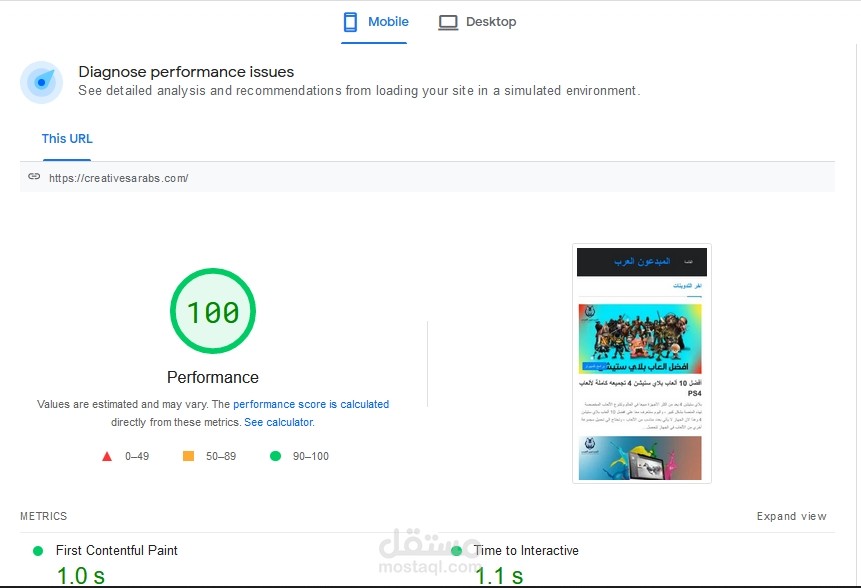Viewport: 861px width, 588px height.
Task: Select the This URL tab
Action: tap(67, 139)
